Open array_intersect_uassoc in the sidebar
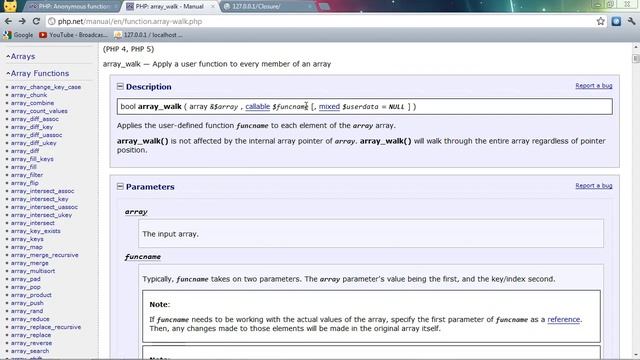 pos(44,207)
